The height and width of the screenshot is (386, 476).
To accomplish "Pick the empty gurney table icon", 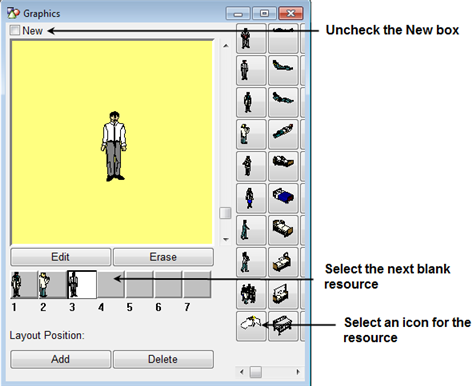I will click(283, 326).
